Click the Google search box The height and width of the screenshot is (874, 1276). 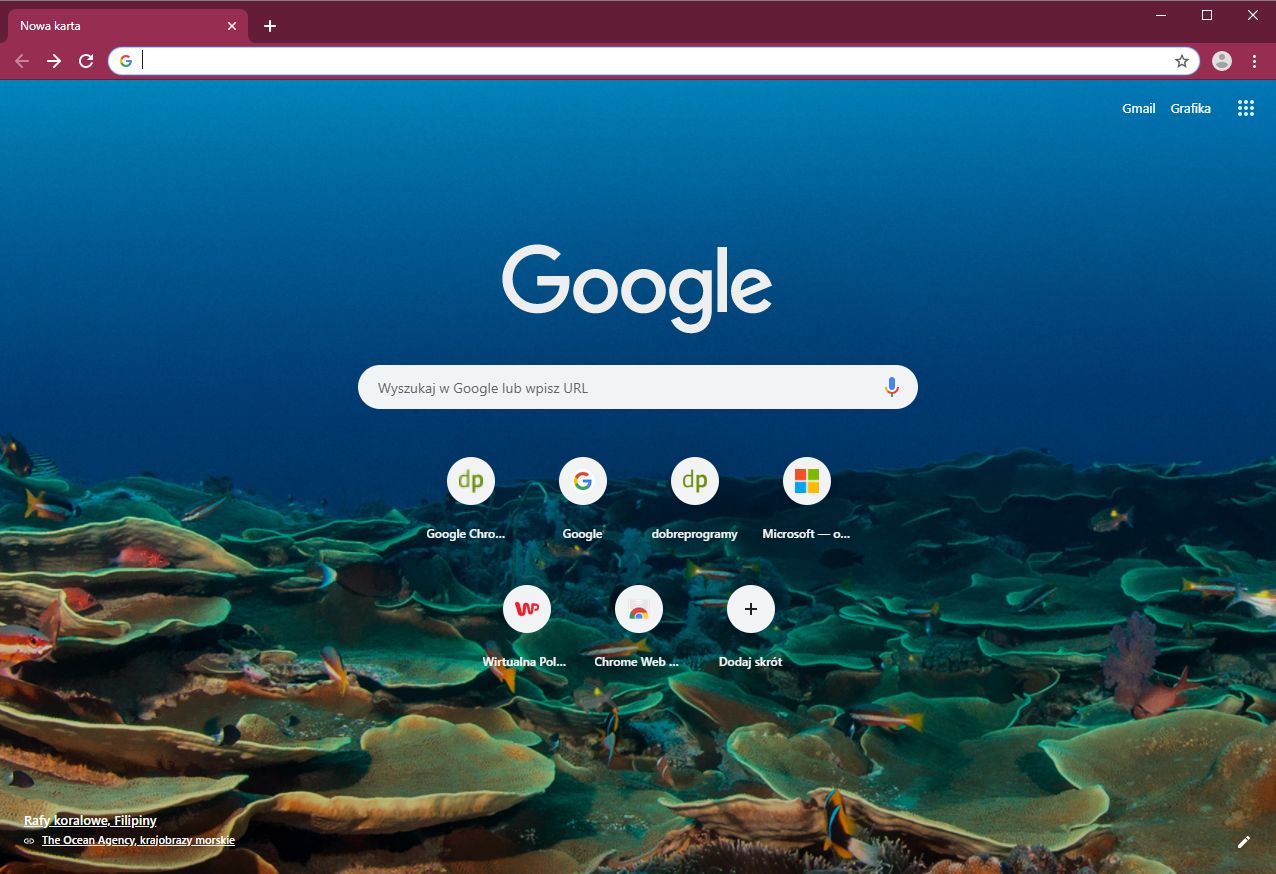pyautogui.click(x=638, y=387)
